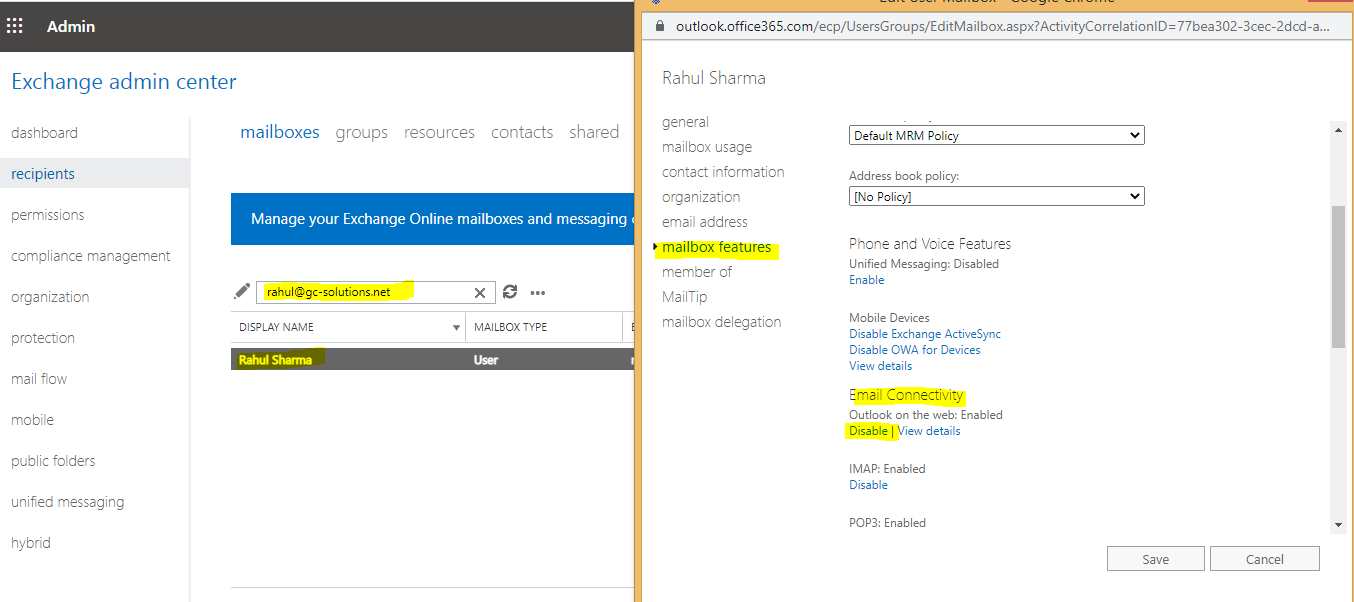Click the refresh icon beside search
The width and height of the screenshot is (1354, 602).
(510, 292)
